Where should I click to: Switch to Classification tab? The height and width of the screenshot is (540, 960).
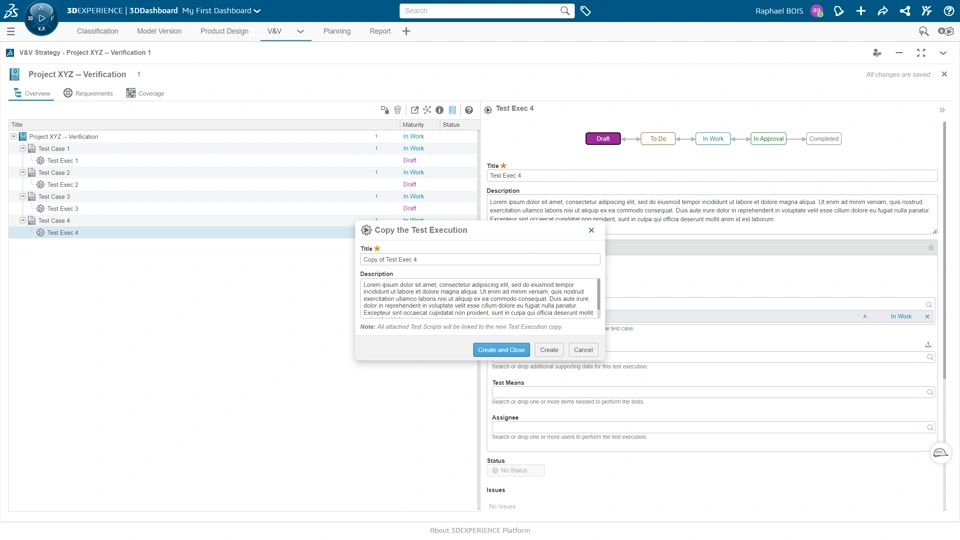[97, 31]
